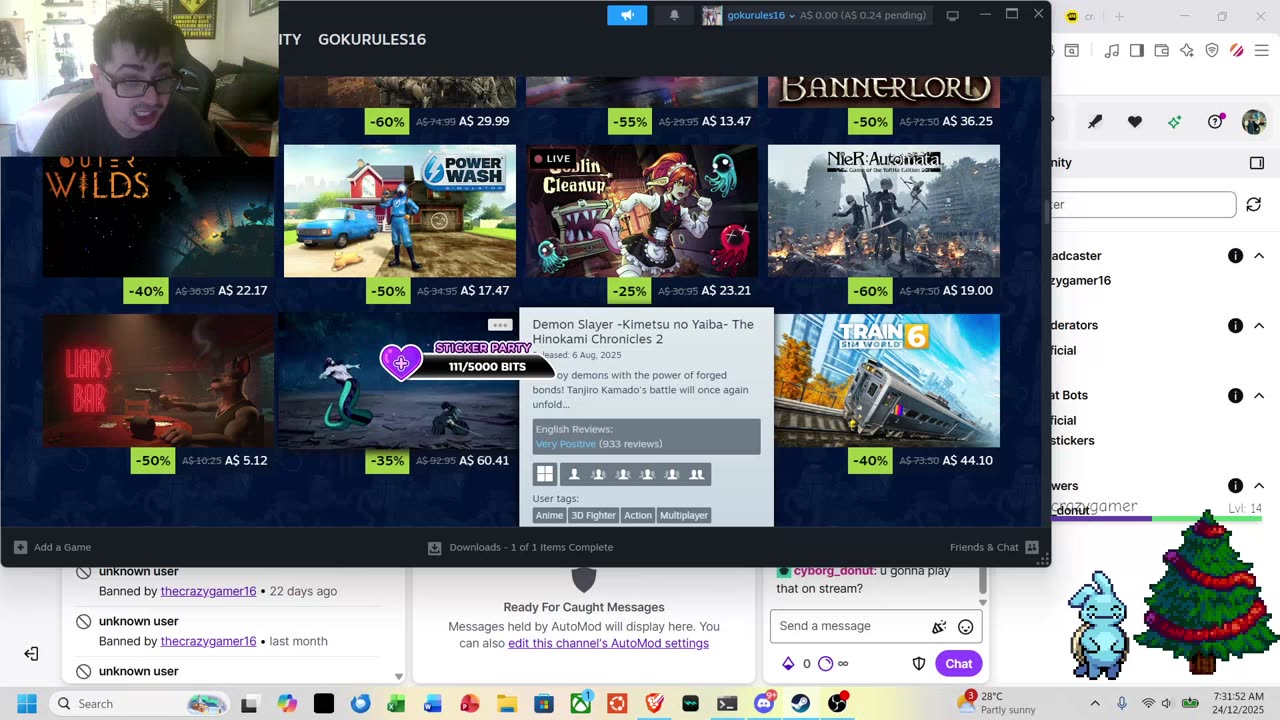Screen dimensions: 1280x720
Task: Open Liar's Bar game capsule
Action: coord(158,381)
